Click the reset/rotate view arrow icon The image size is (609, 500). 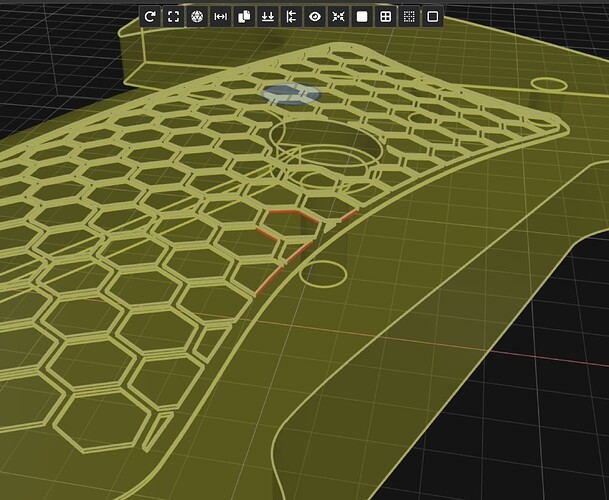[150, 17]
